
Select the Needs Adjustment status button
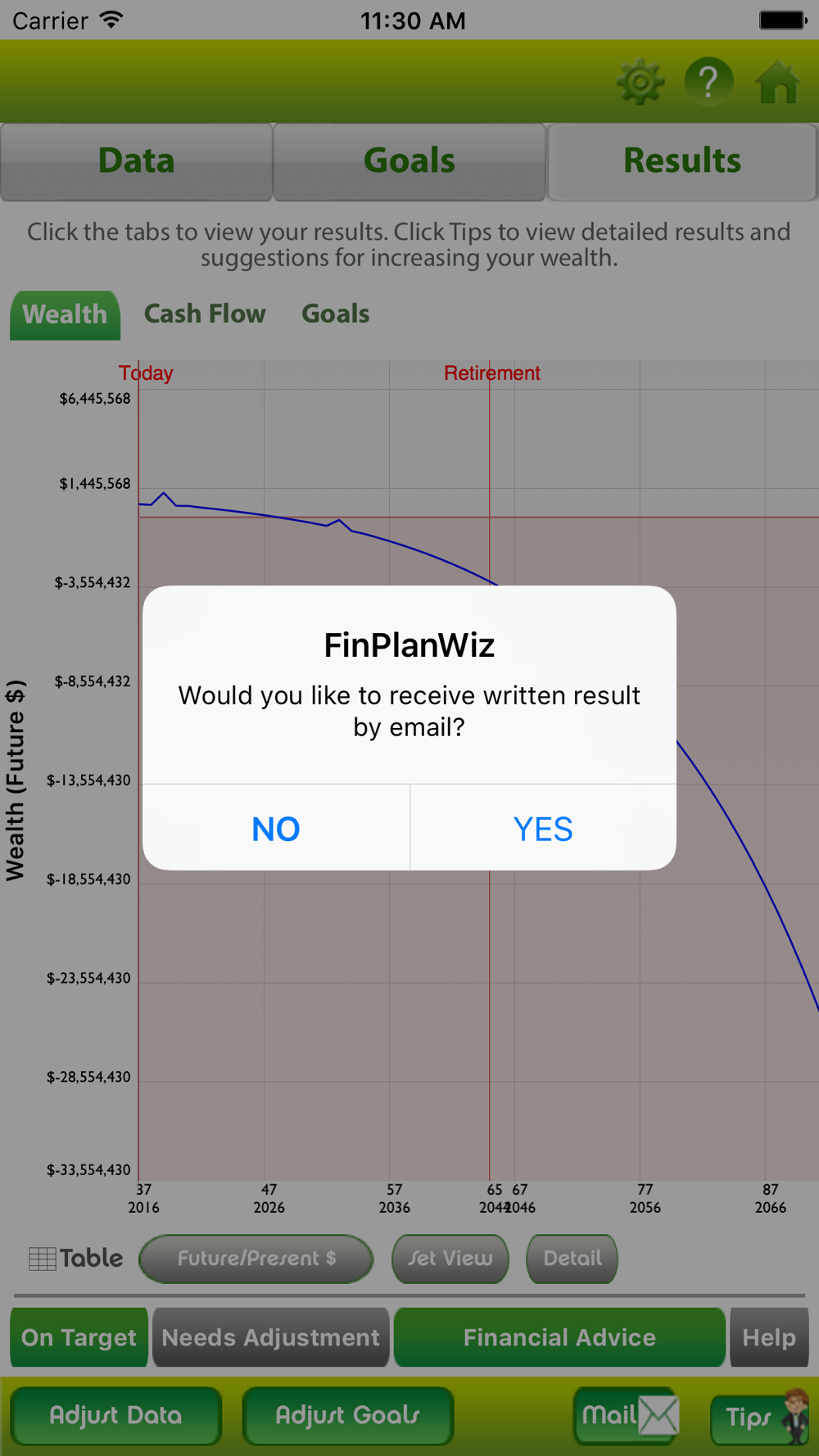(271, 1337)
